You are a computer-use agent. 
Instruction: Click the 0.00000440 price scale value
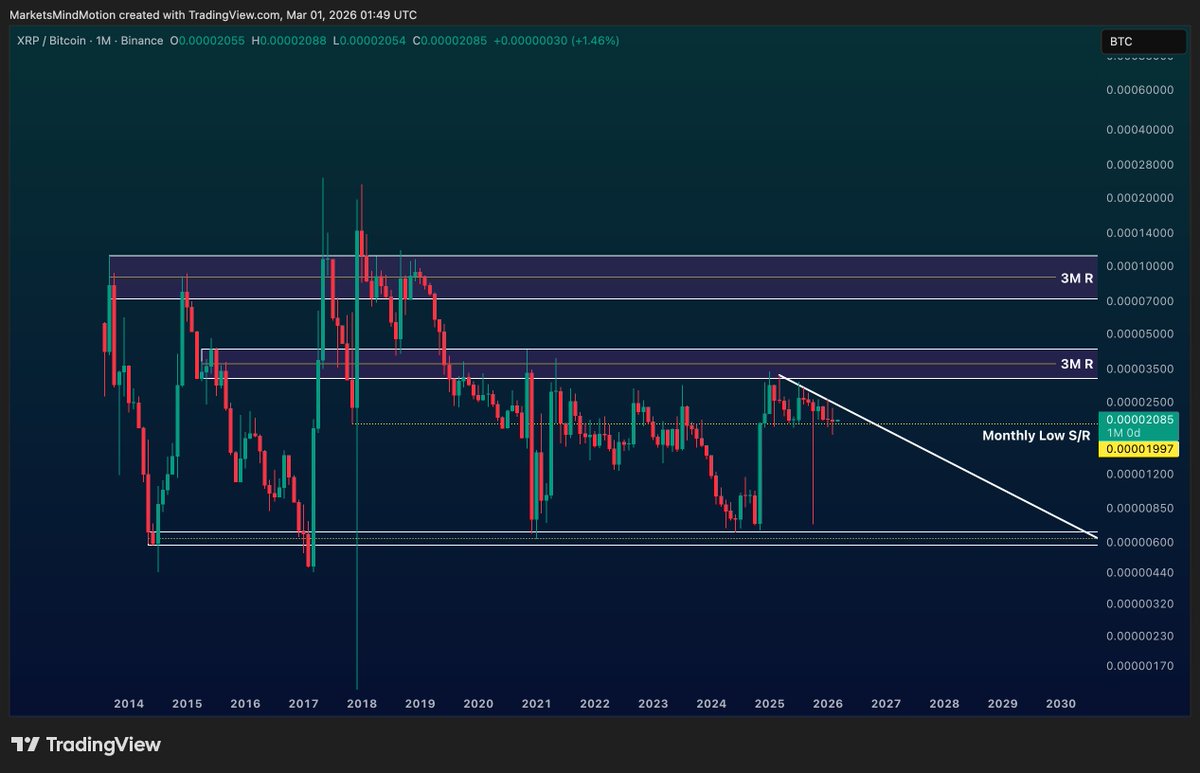click(x=1139, y=572)
